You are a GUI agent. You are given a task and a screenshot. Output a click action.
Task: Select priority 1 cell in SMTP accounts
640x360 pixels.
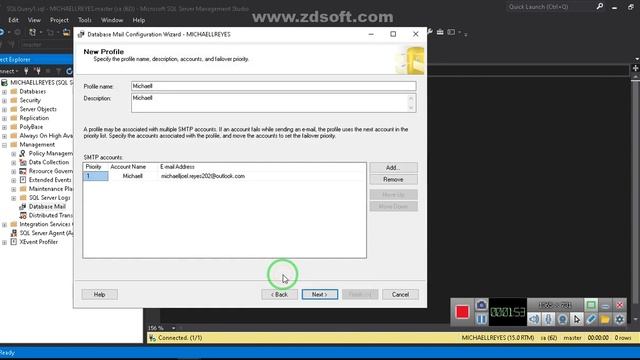click(96, 176)
